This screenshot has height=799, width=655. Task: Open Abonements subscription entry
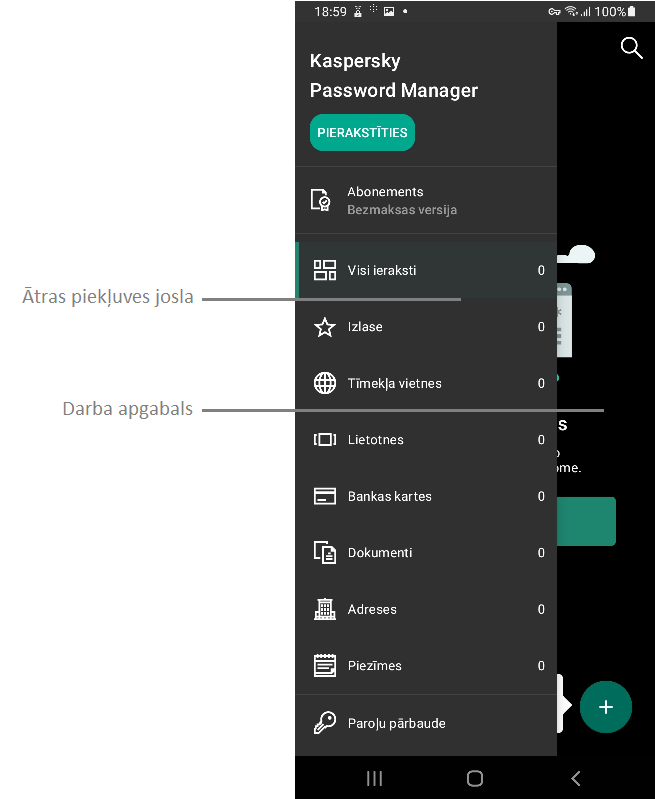(401, 200)
